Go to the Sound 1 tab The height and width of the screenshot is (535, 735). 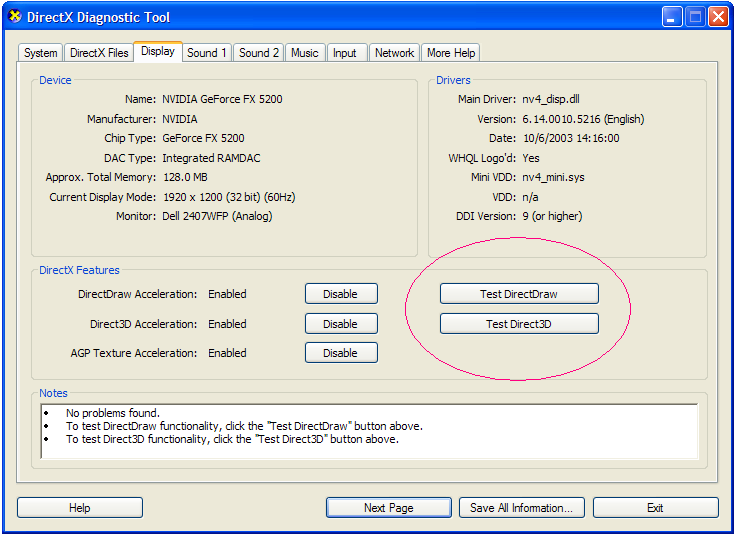207,53
